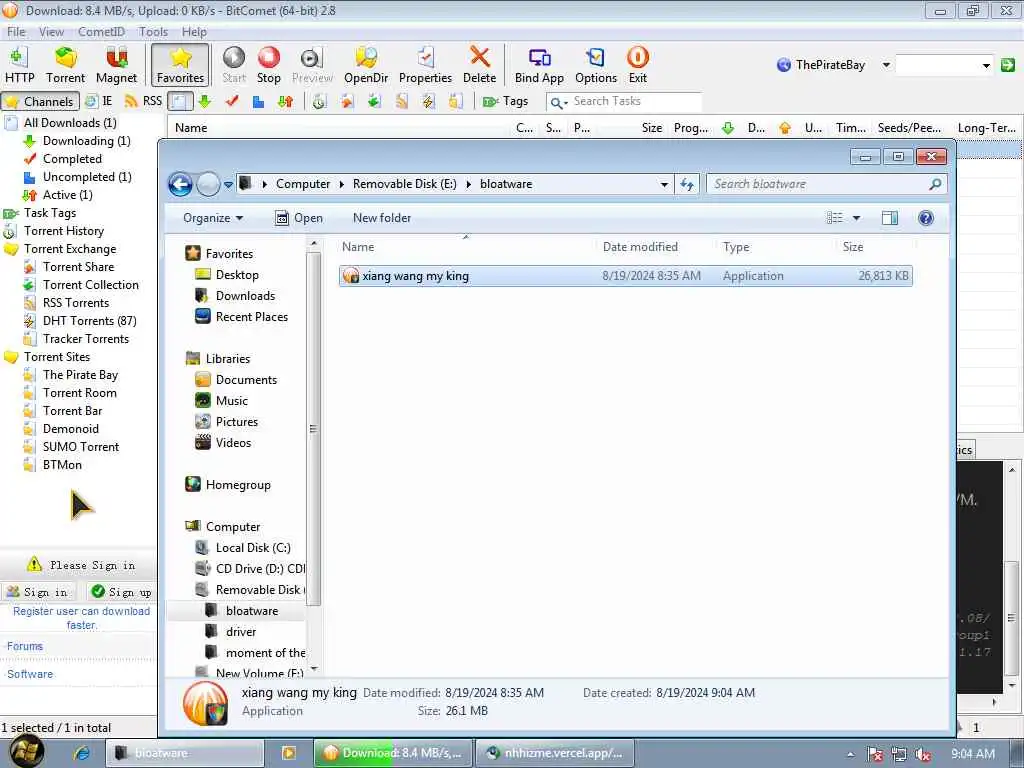Click the Explorer help question icon
The width and height of the screenshot is (1024, 768).
(x=925, y=218)
